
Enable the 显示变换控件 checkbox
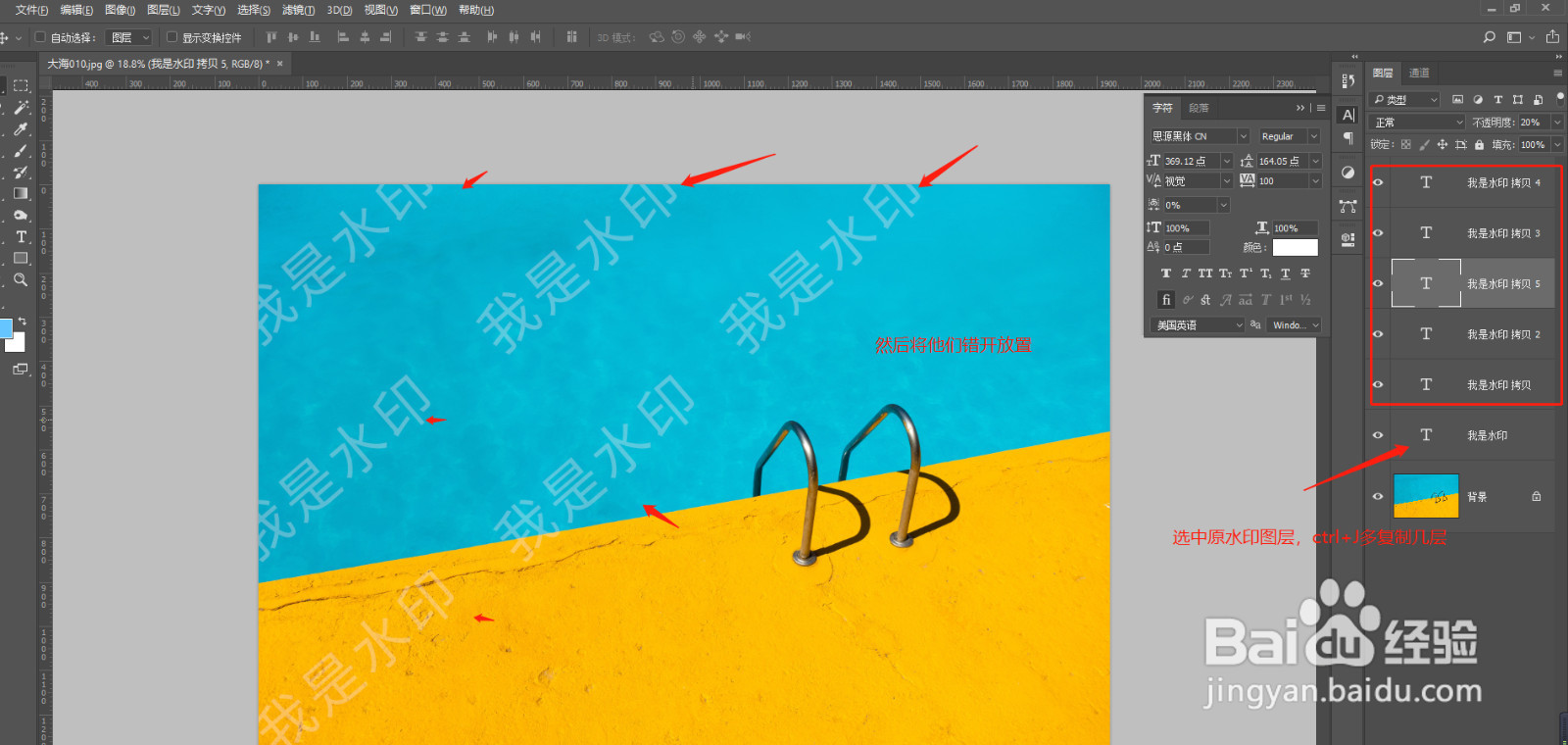coord(171,37)
